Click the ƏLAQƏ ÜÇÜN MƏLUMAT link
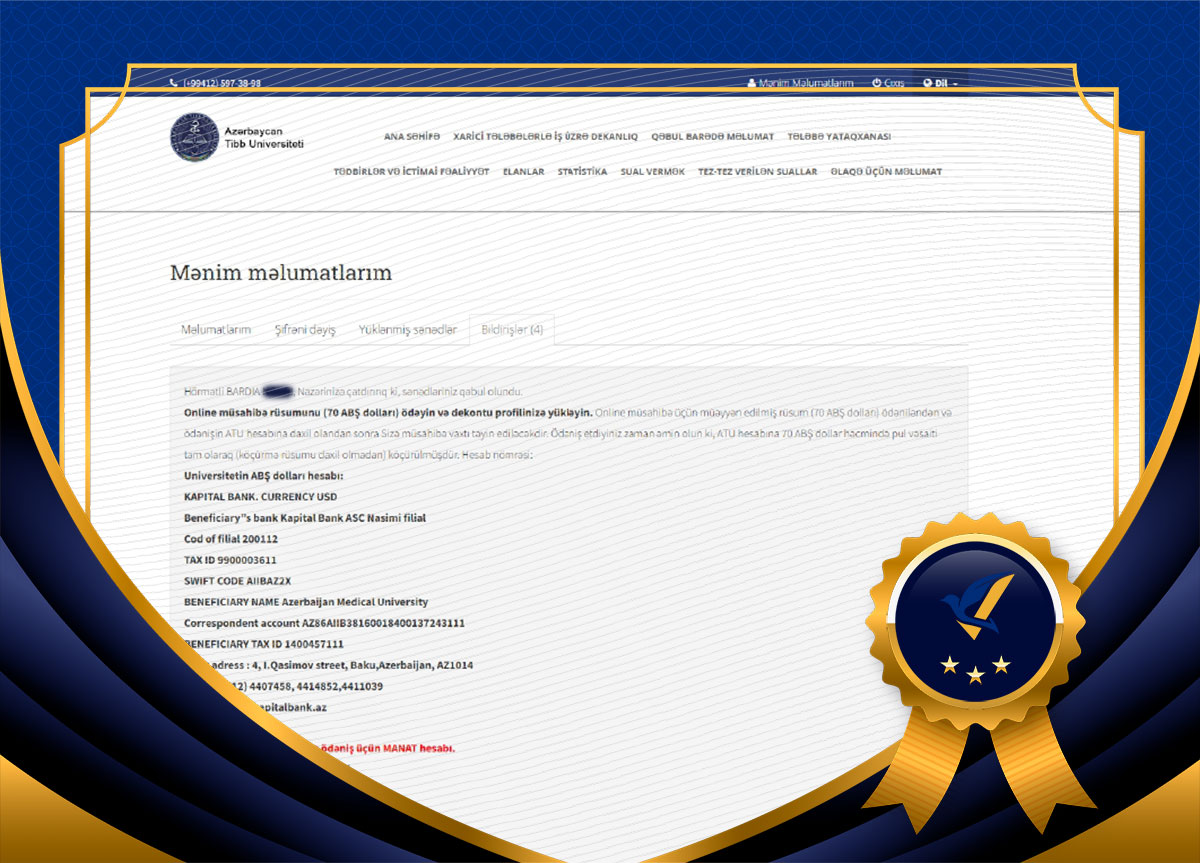 [x=885, y=171]
